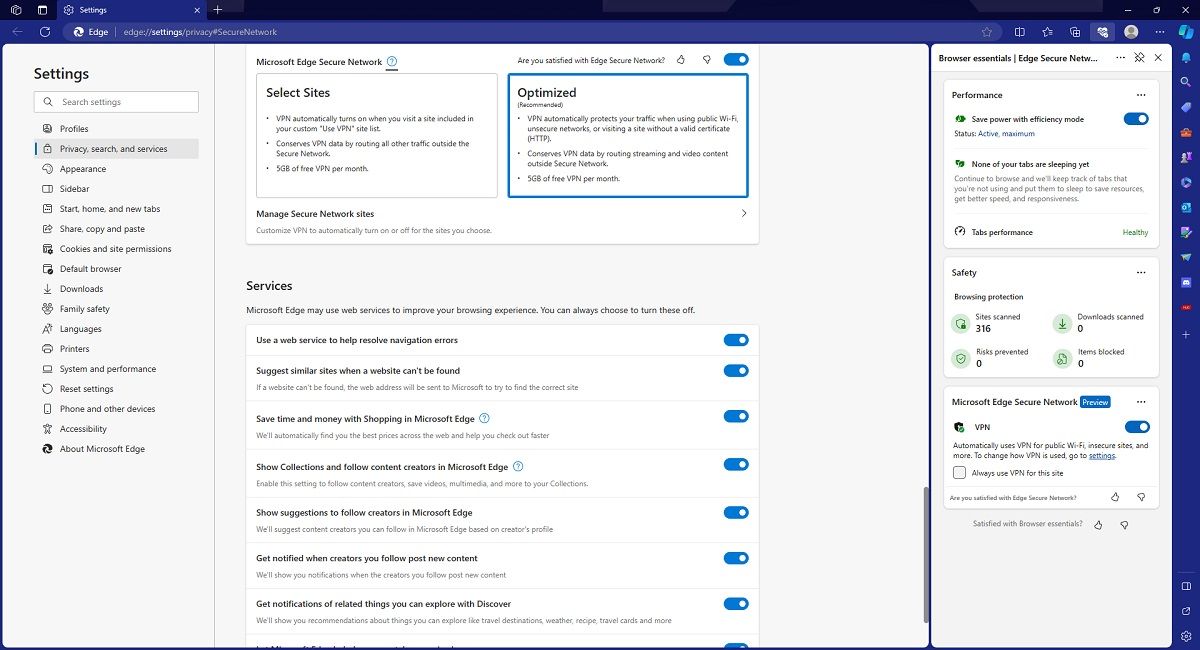Disable the Save power with efficiency mode toggle
1200x650 pixels.
pyautogui.click(x=1136, y=118)
